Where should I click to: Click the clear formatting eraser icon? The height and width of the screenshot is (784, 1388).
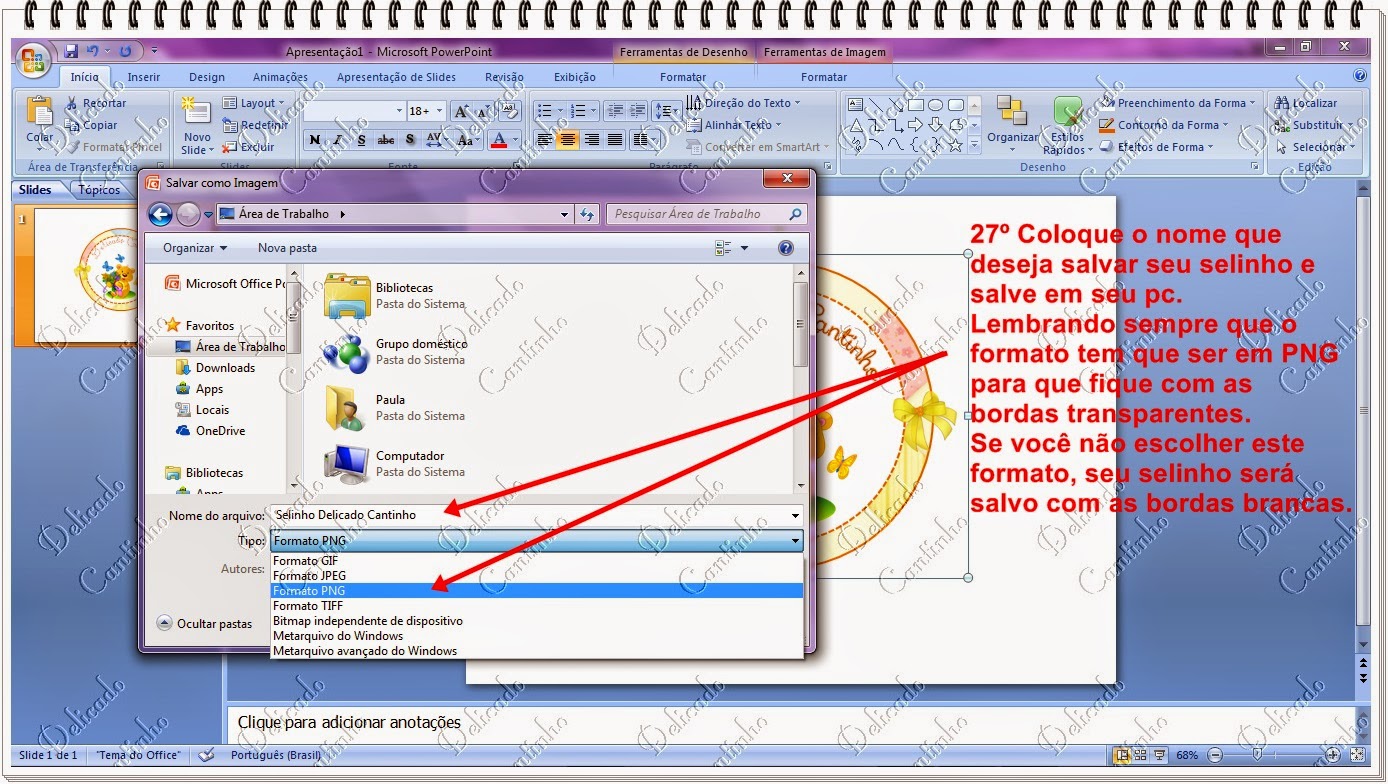coord(510,111)
